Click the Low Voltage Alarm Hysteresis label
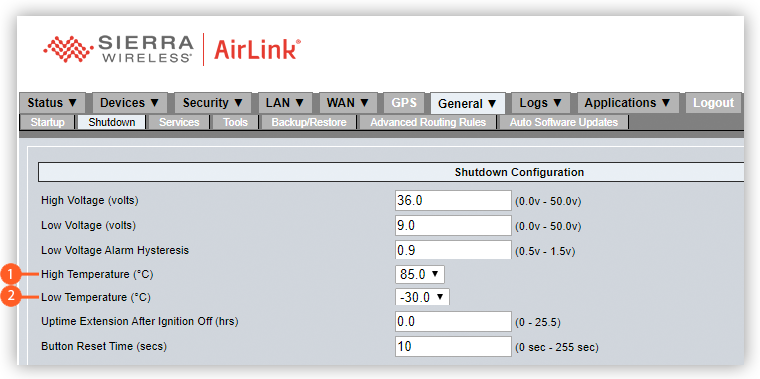Image resolution: width=760 pixels, height=379 pixels. click(115, 250)
